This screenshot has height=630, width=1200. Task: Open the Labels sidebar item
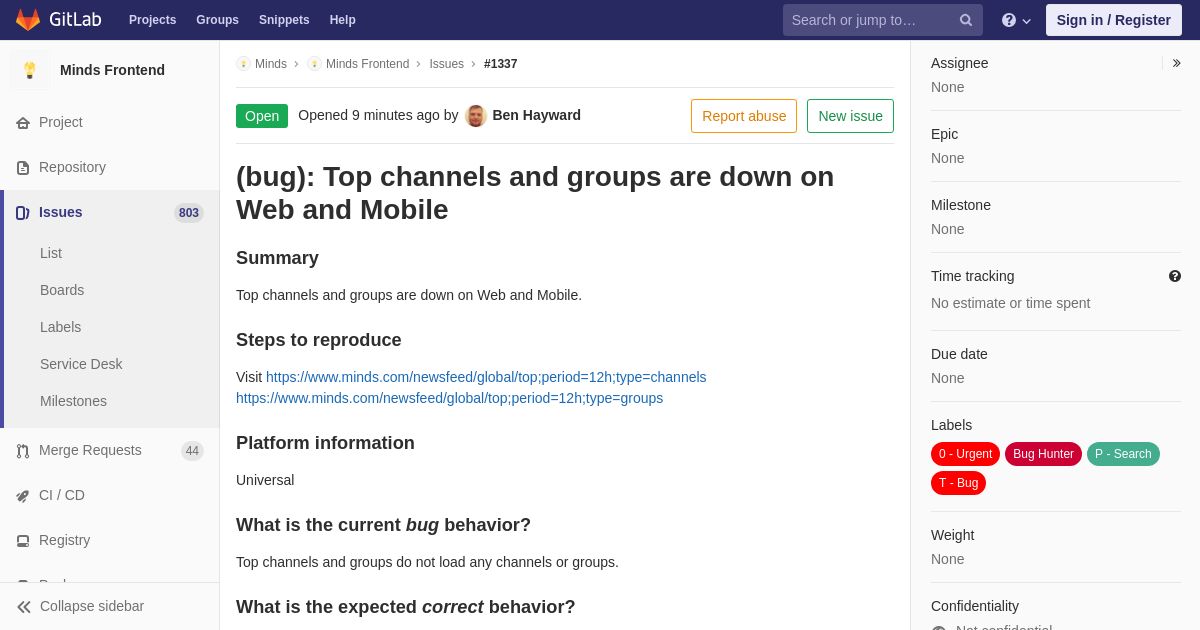60,327
